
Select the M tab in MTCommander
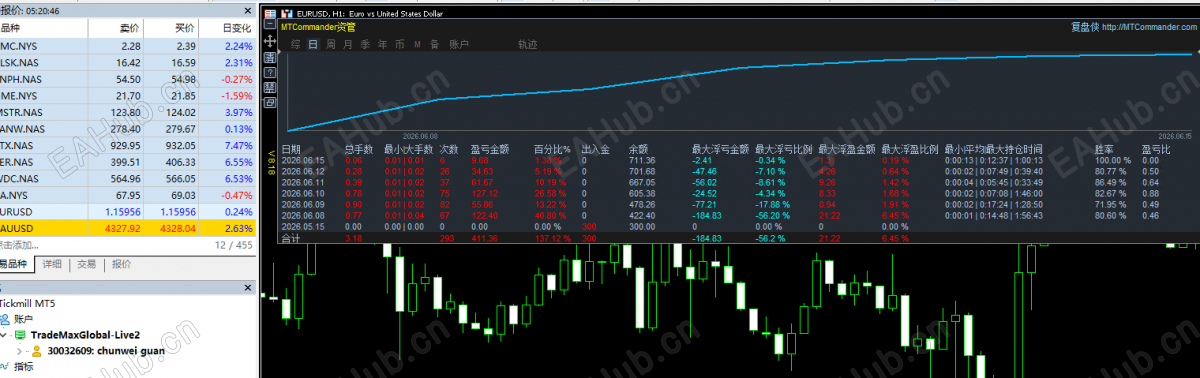coord(418,45)
